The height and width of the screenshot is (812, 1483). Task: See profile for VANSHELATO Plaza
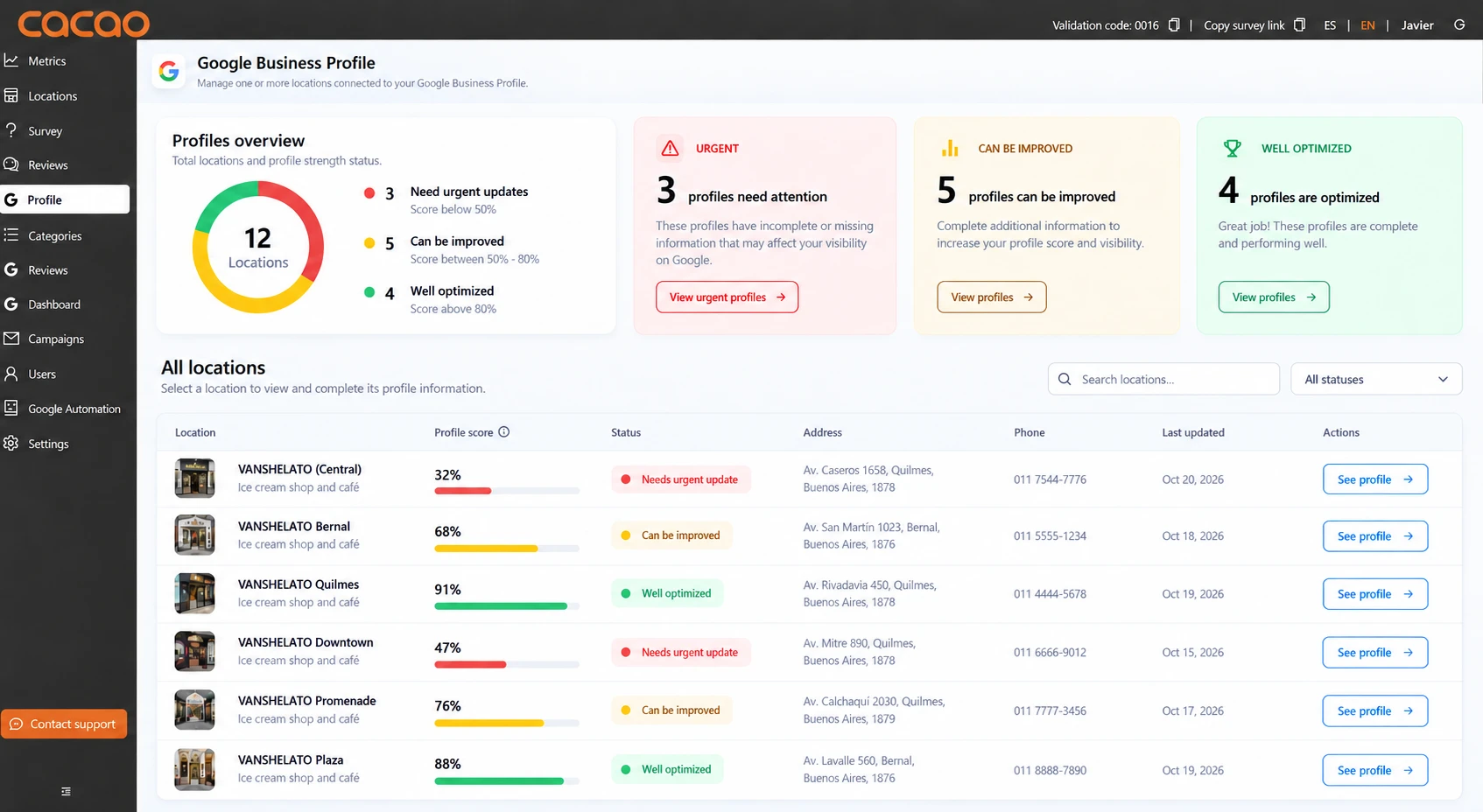coord(1375,770)
